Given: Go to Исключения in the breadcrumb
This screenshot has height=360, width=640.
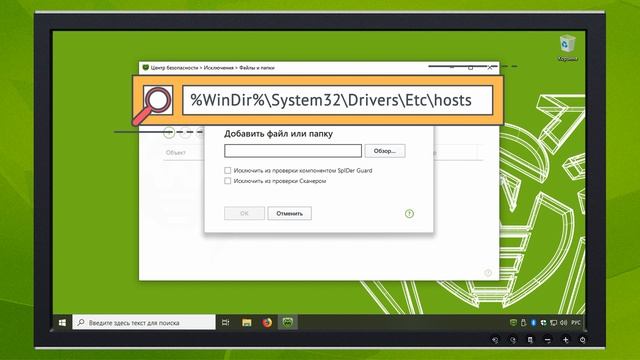Looking at the screenshot, I should (218, 68).
